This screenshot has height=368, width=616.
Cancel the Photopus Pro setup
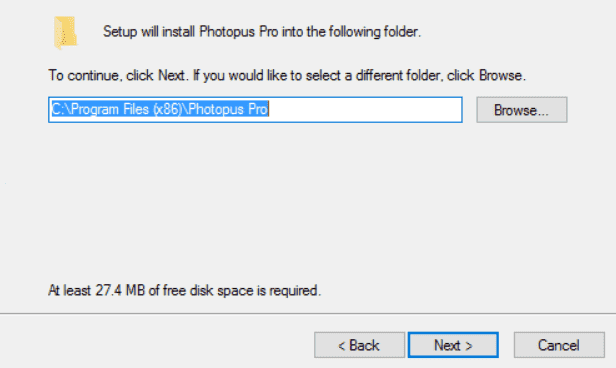[559, 345]
